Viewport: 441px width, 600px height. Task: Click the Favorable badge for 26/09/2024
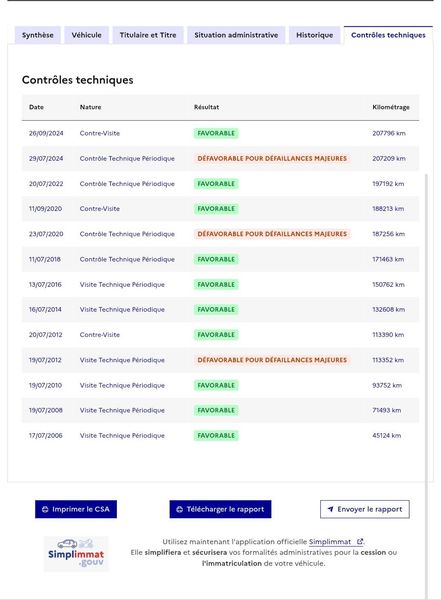tap(216, 133)
